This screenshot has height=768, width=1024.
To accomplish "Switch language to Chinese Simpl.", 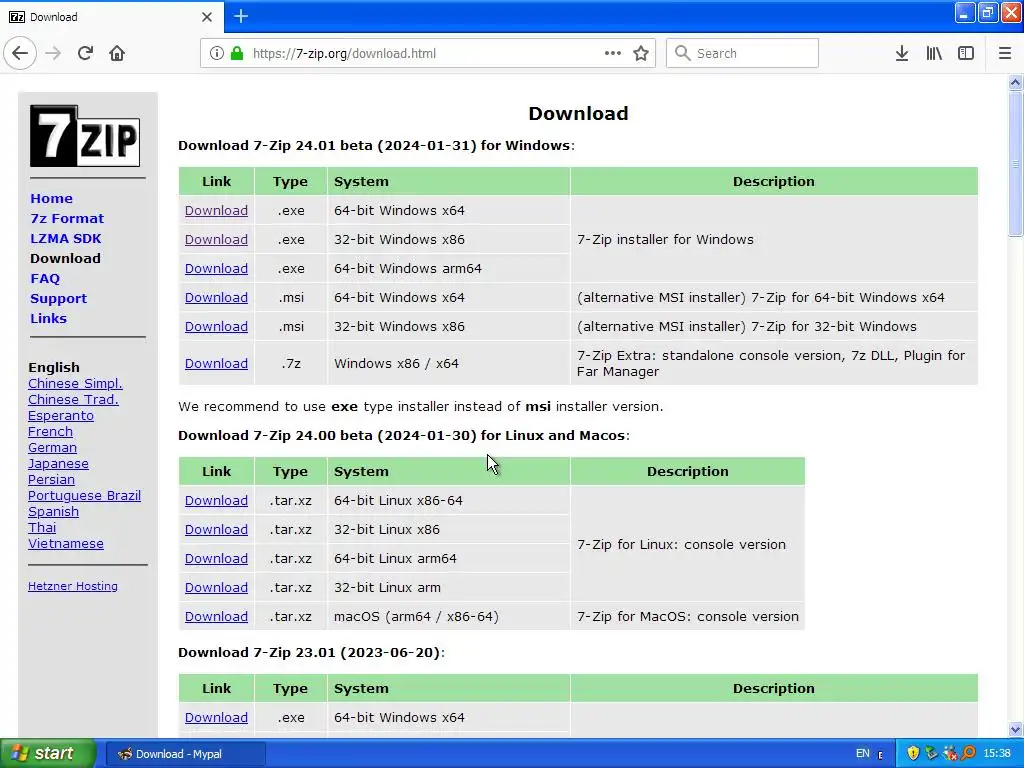I will (x=75, y=383).
